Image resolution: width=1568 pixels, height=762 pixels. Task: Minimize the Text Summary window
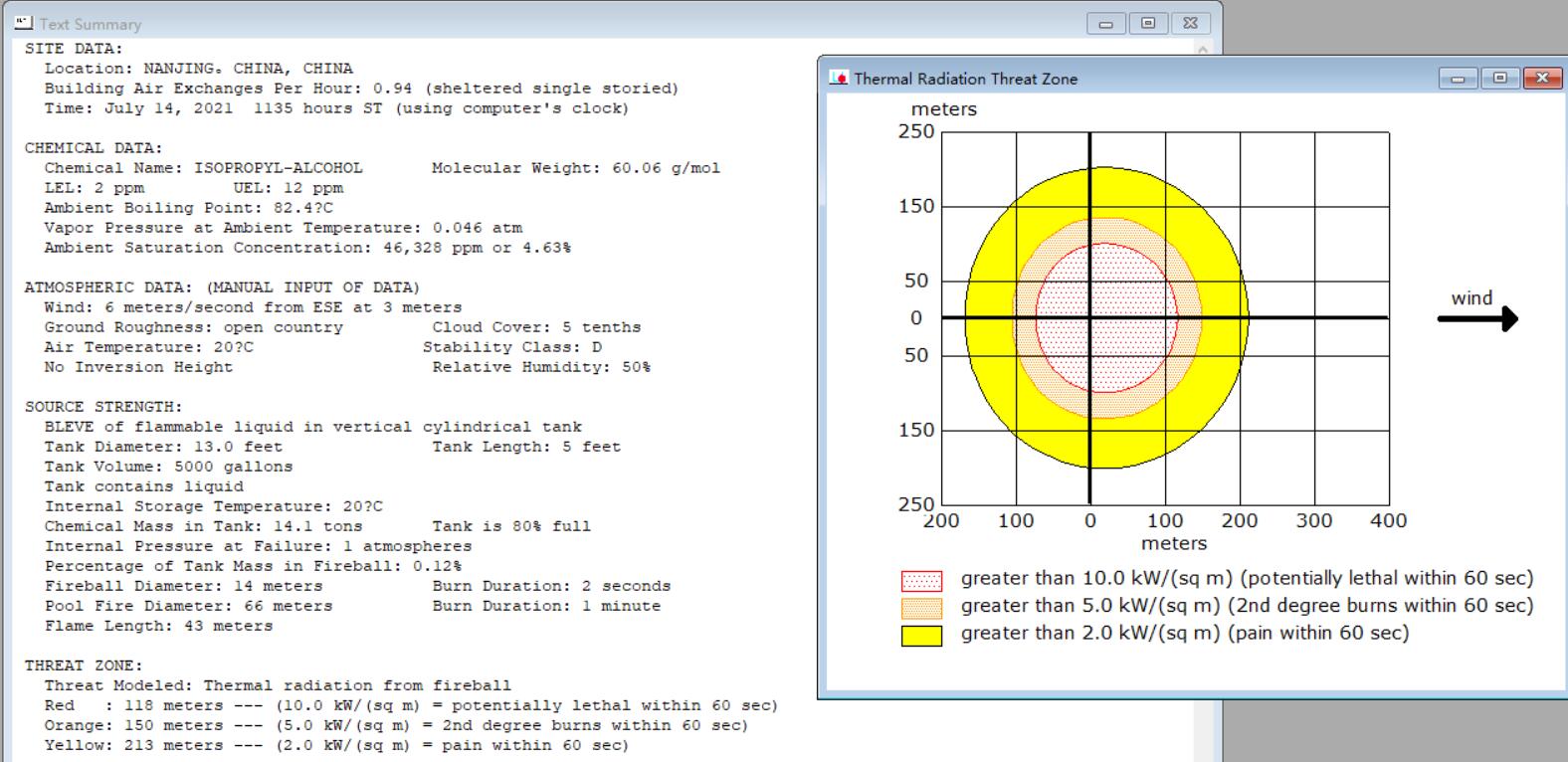tap(1105, 23)
